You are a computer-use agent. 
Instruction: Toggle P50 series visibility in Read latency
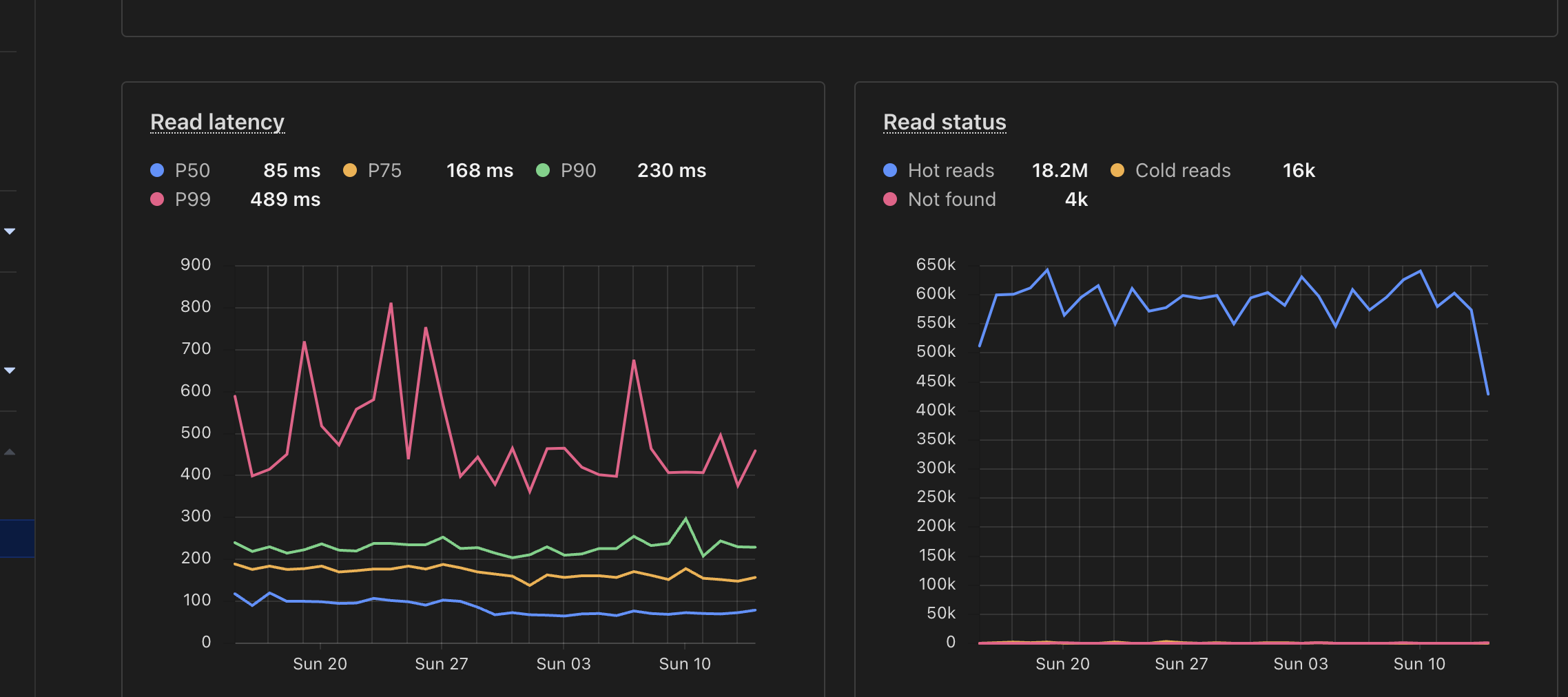(192, 170)
